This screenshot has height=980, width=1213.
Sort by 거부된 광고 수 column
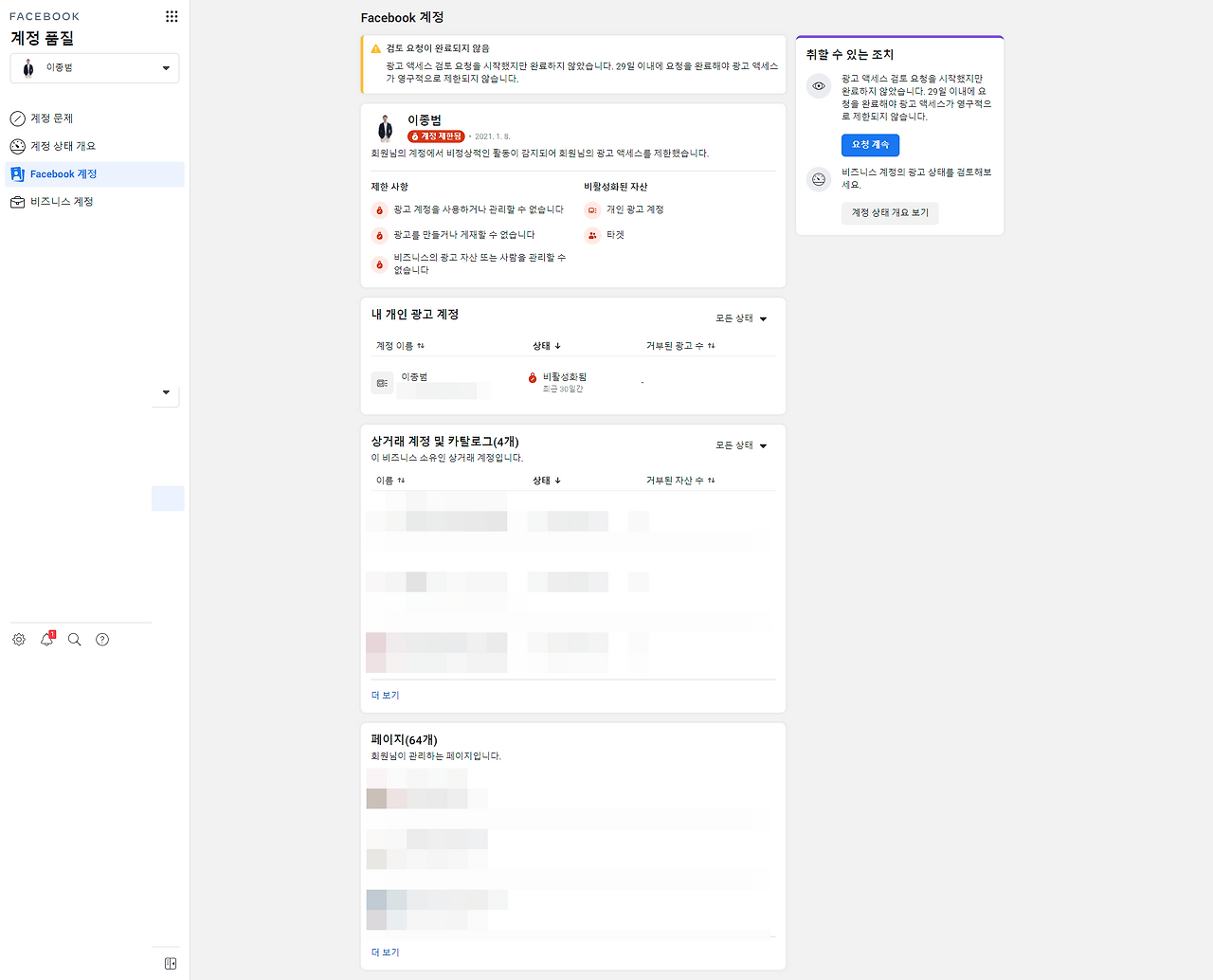tap(680, 346)
